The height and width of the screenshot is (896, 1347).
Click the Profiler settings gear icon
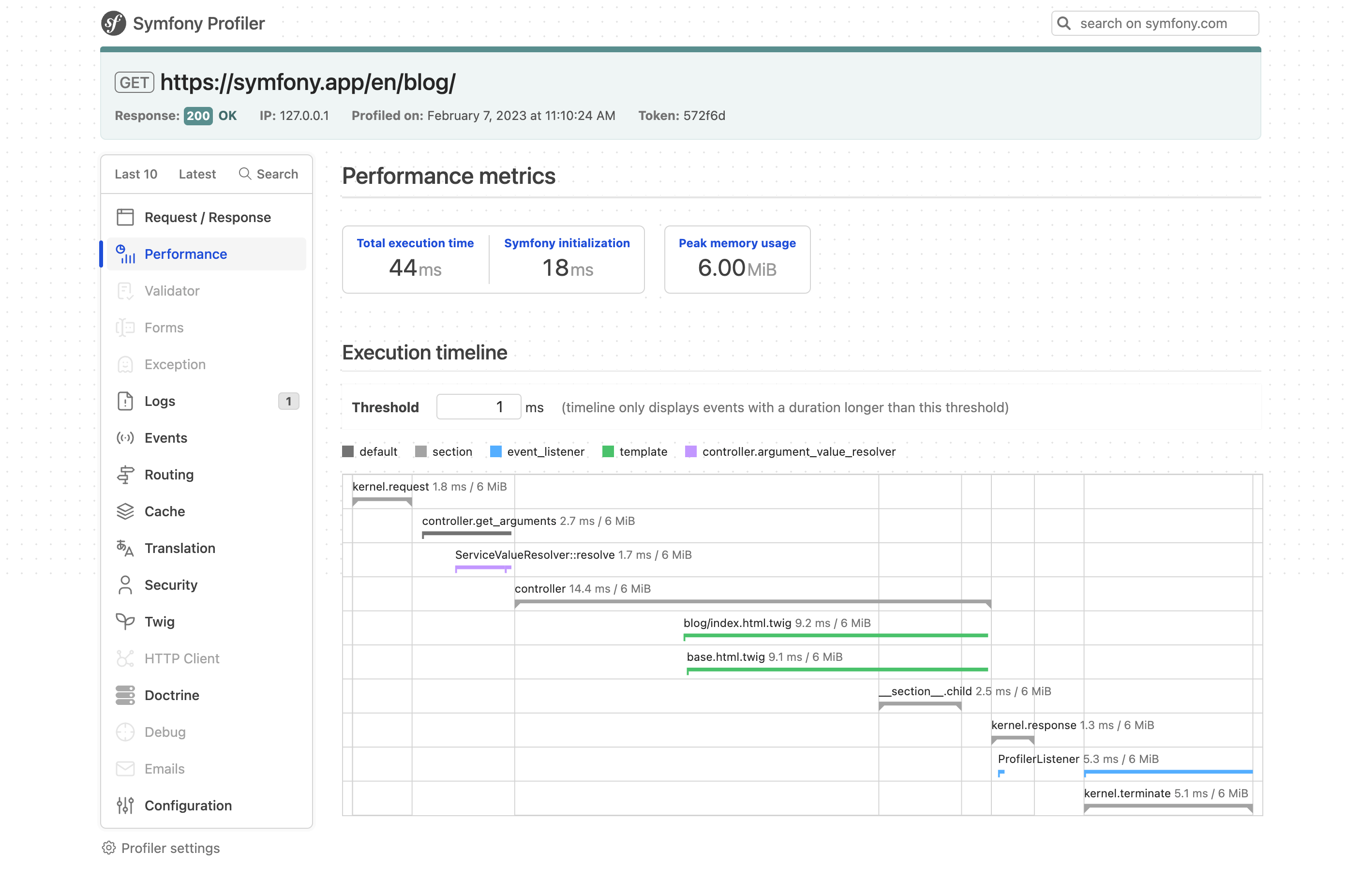click(108, 848)
